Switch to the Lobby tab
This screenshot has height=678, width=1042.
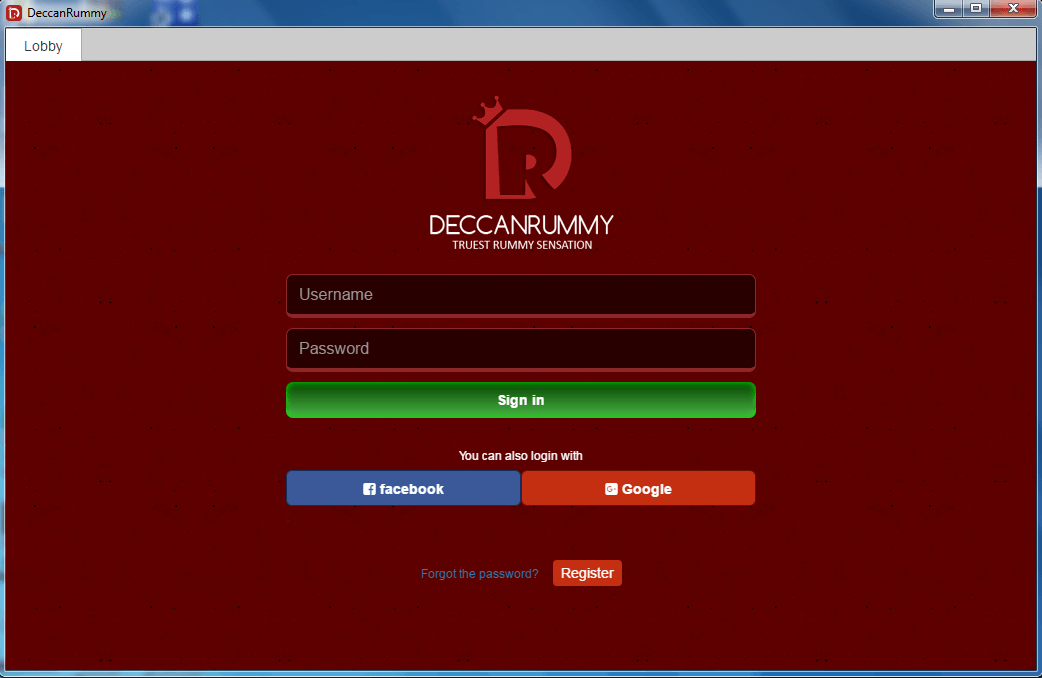[43, 46]
